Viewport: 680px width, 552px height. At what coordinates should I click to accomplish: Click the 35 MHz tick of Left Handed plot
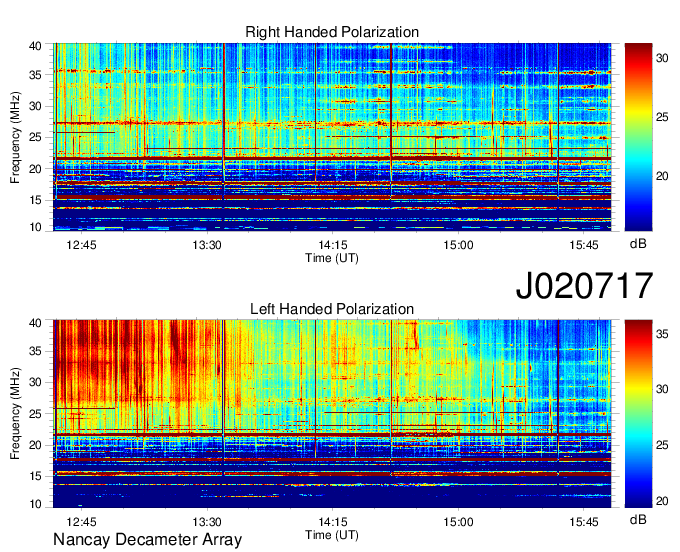click(x=36, y=351)
